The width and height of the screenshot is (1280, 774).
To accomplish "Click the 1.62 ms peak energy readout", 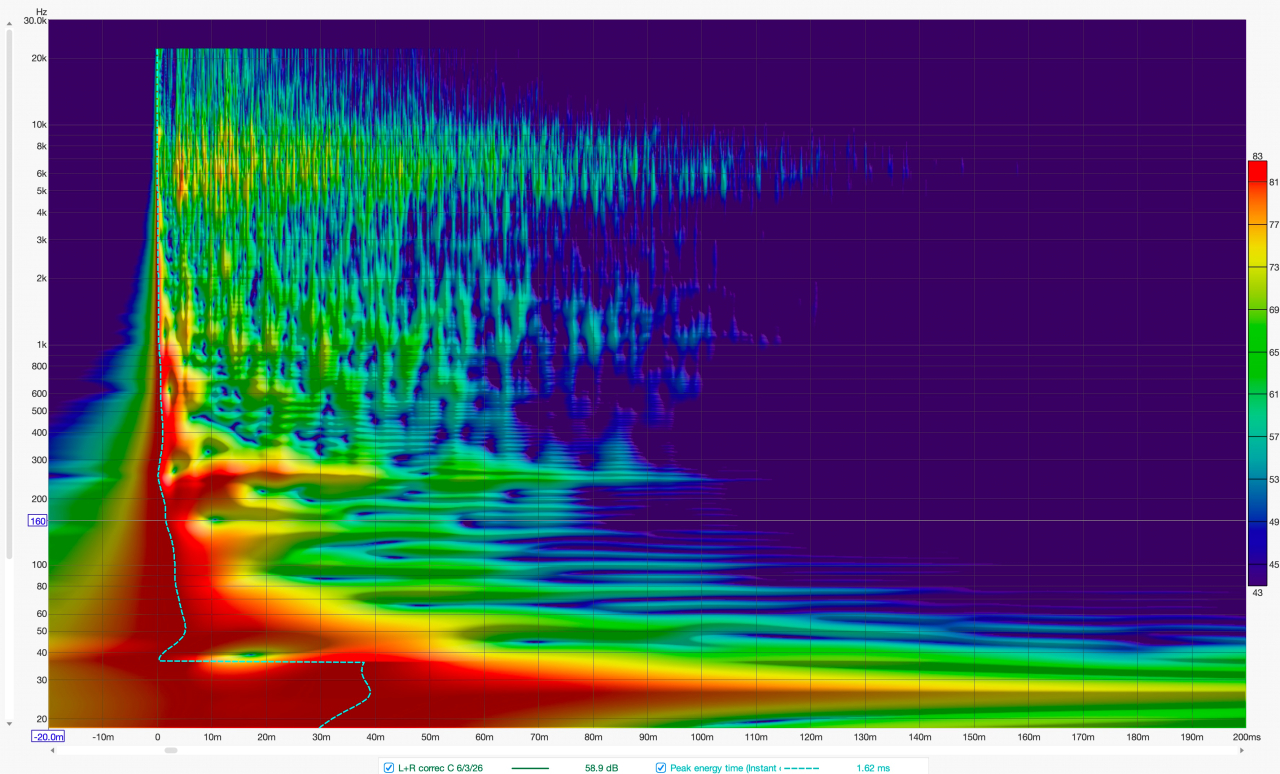I will tap(873, 768).
